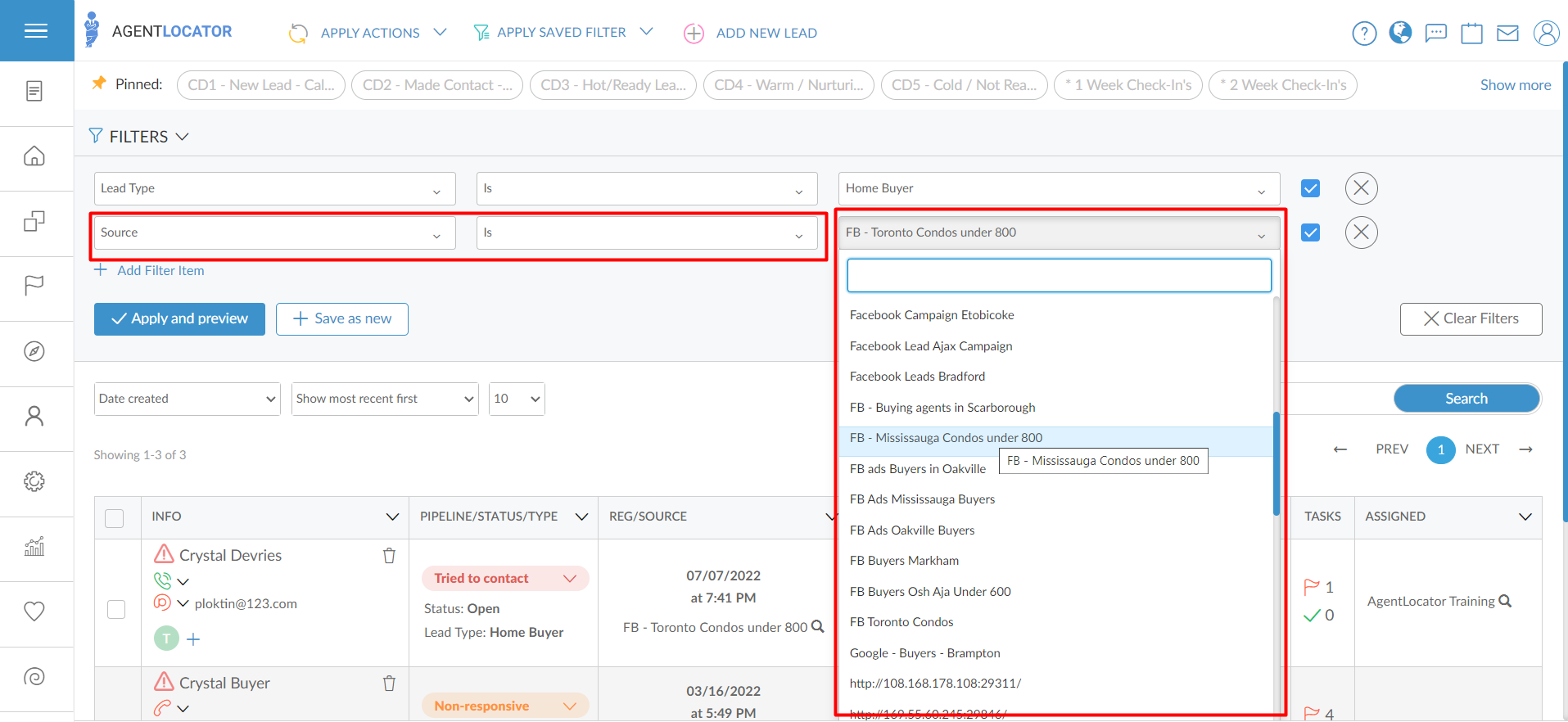
Task: Open the person contacts sidebar icon
Action: (34, 416)
